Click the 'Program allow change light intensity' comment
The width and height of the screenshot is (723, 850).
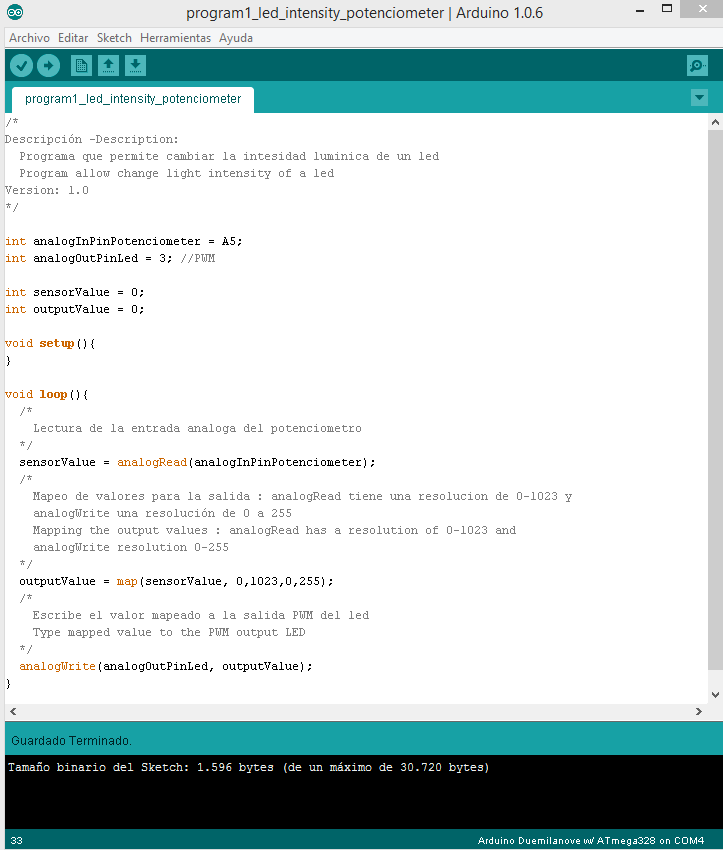pyautogui.click(x=177, y=173)
